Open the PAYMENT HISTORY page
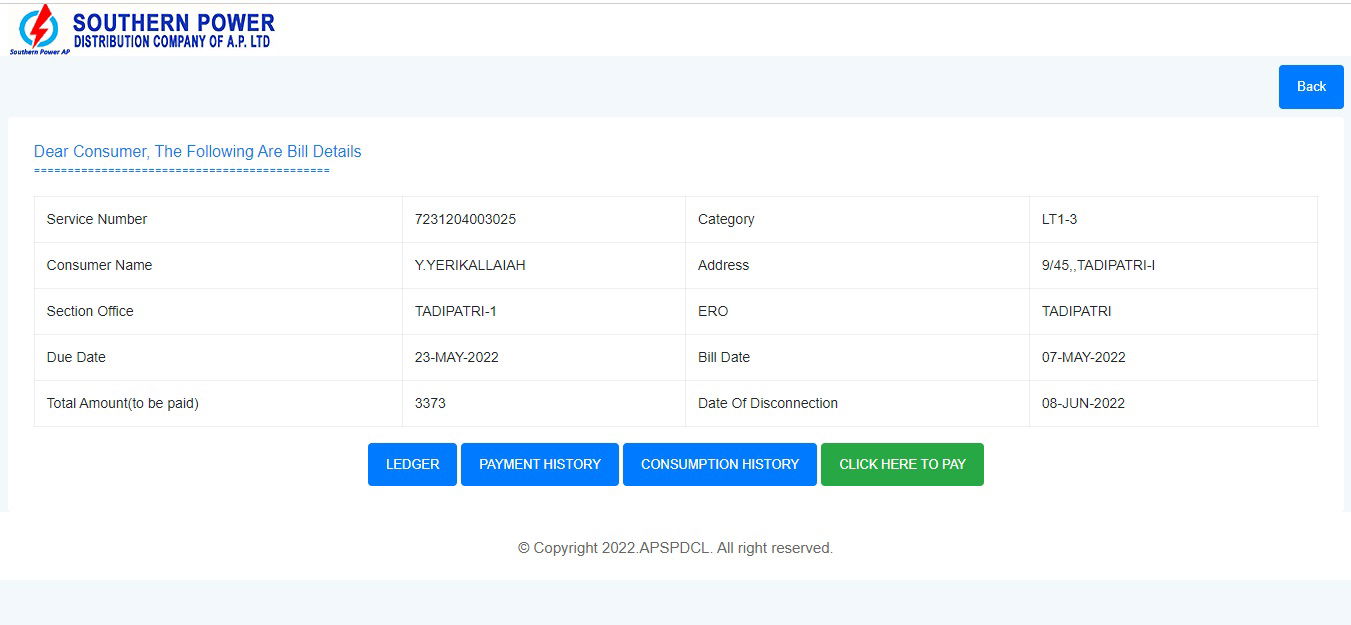 click(x=539, y=463)
